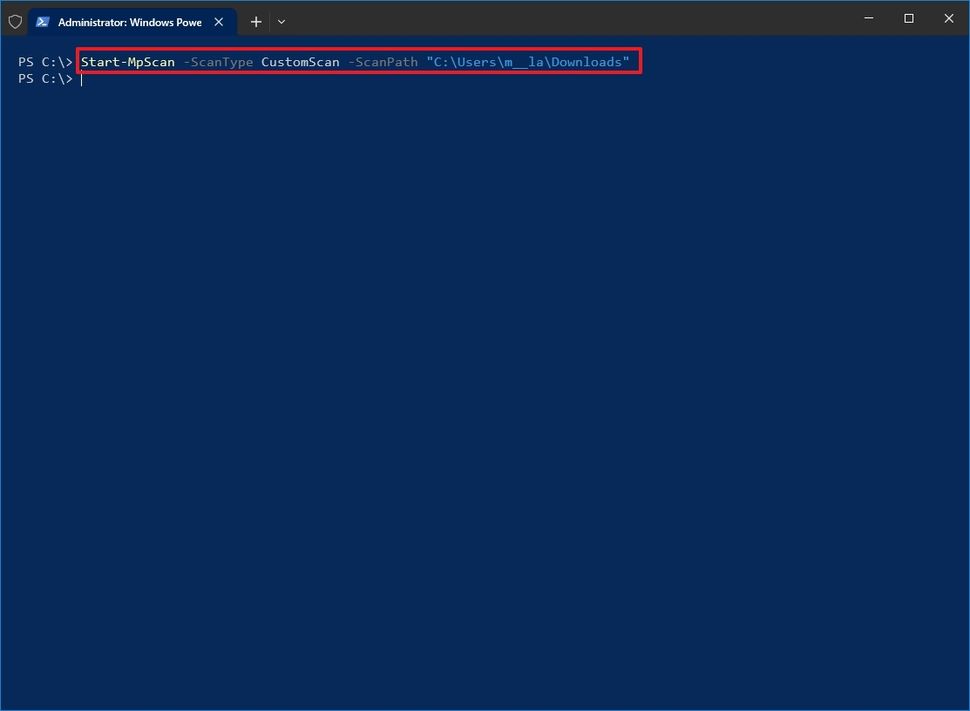Minimize the Windows Terminal window
This screenshot has width=970, height=711.
(x=868, y=18)
